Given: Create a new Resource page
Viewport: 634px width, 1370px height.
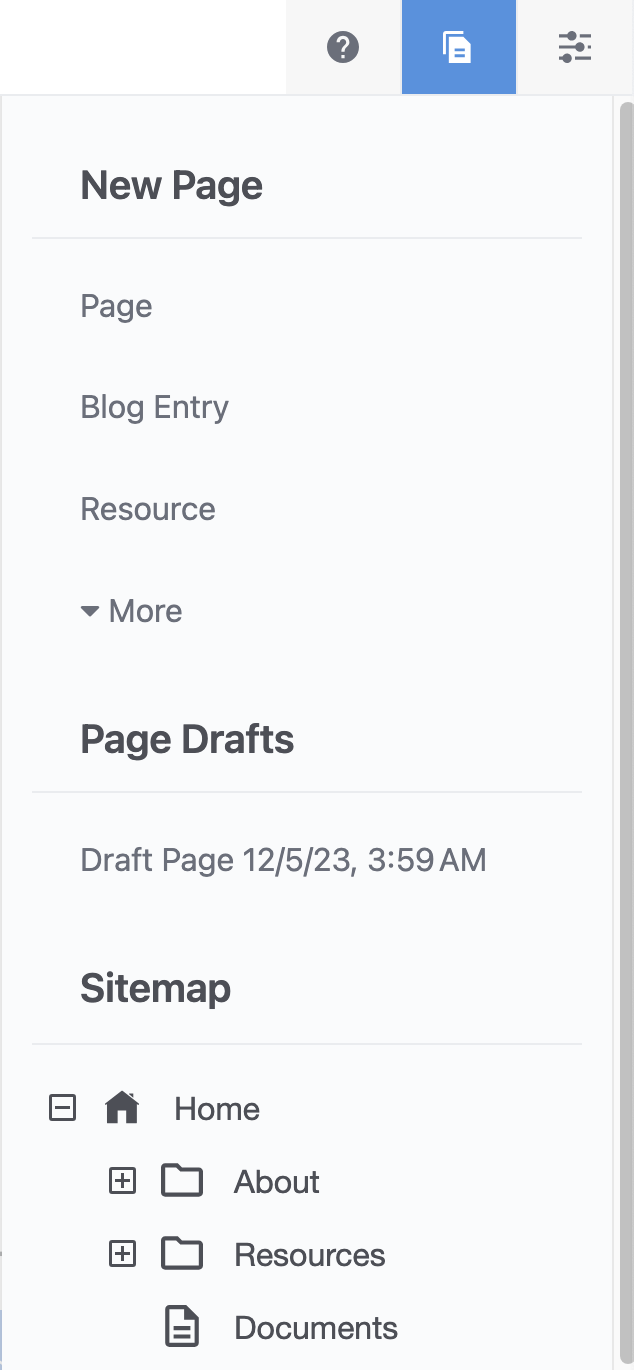Looking at the screenshot, I should point(148,509).
